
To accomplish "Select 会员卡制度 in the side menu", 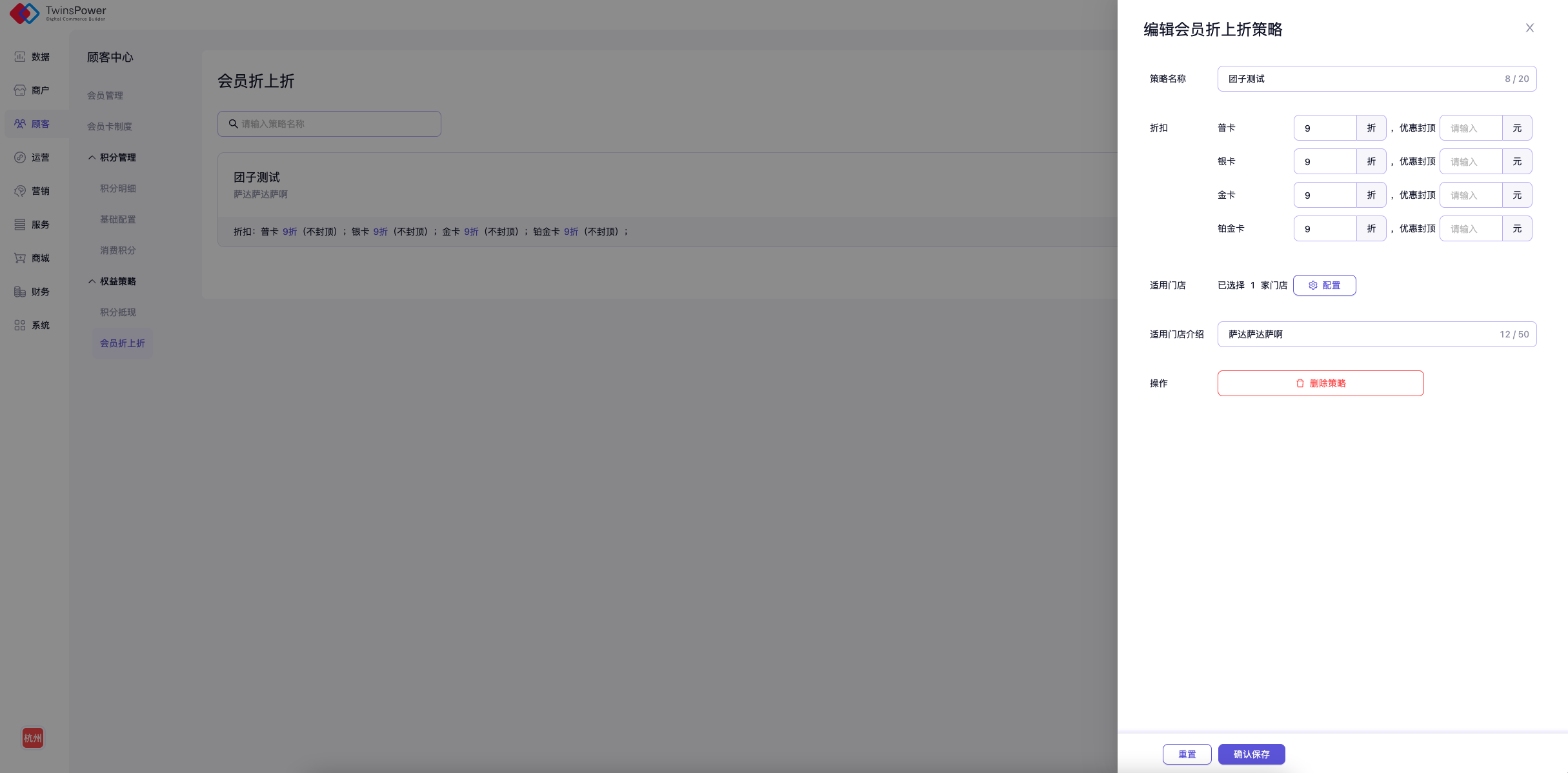I will 110,126.
